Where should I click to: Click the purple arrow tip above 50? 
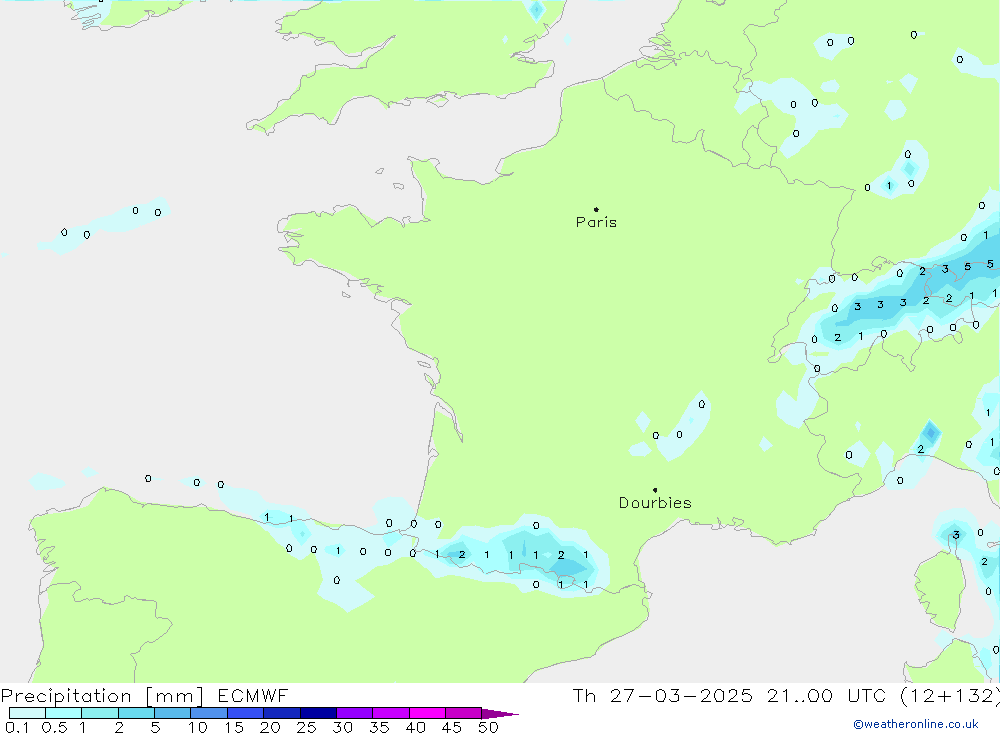[501, 714]
